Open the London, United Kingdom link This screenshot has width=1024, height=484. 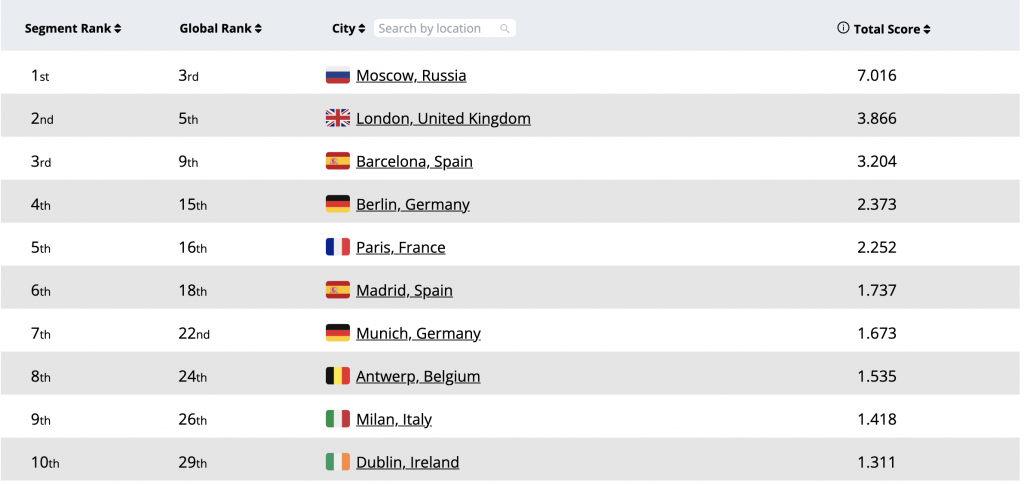tap(443, 119)
